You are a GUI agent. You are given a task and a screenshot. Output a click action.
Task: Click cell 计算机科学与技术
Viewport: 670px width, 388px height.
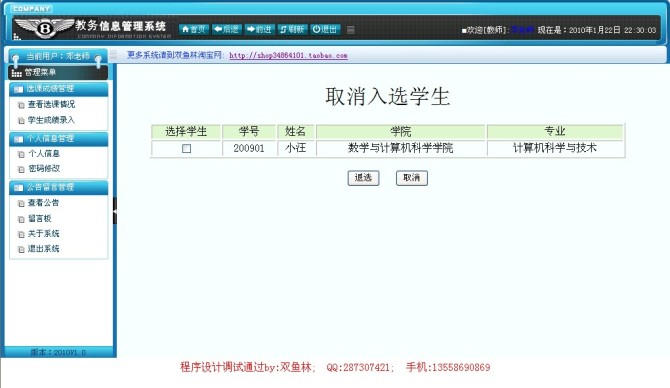(555, 148)
